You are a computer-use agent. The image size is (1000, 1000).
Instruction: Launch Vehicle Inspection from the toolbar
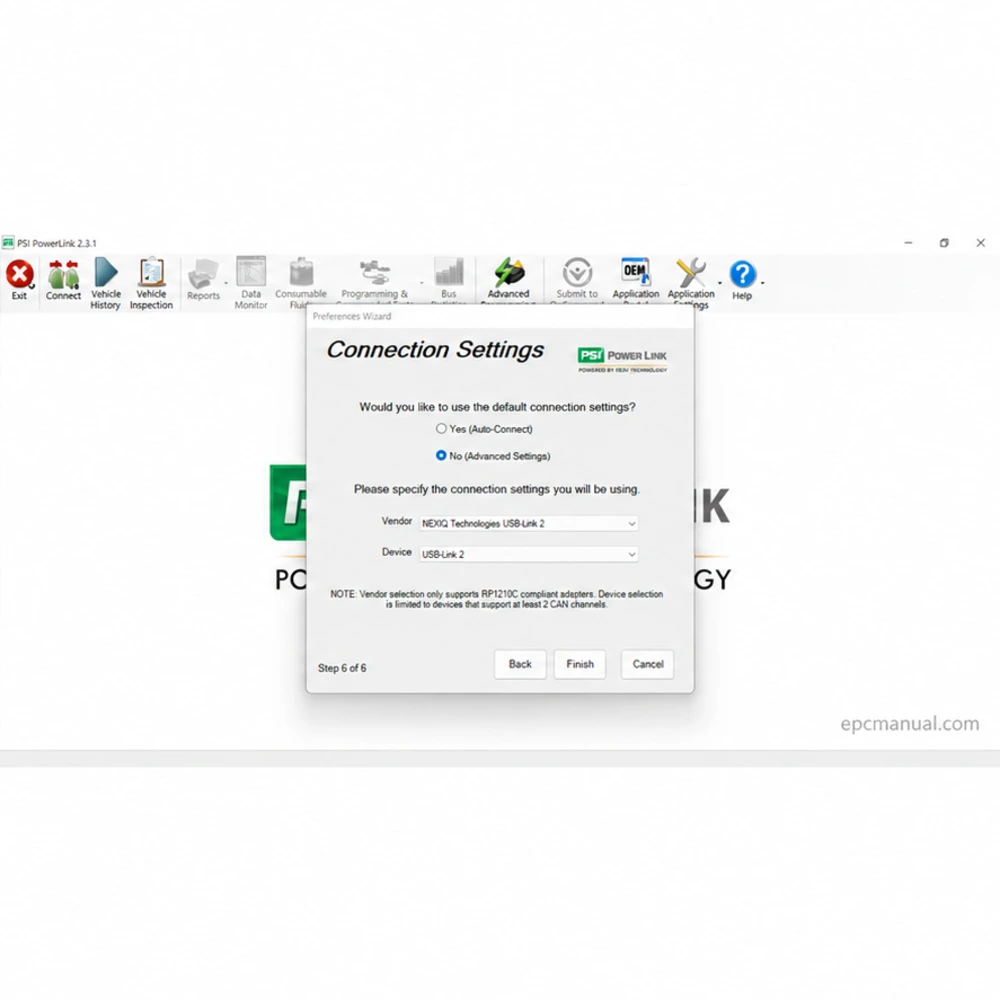pos(151,273)
